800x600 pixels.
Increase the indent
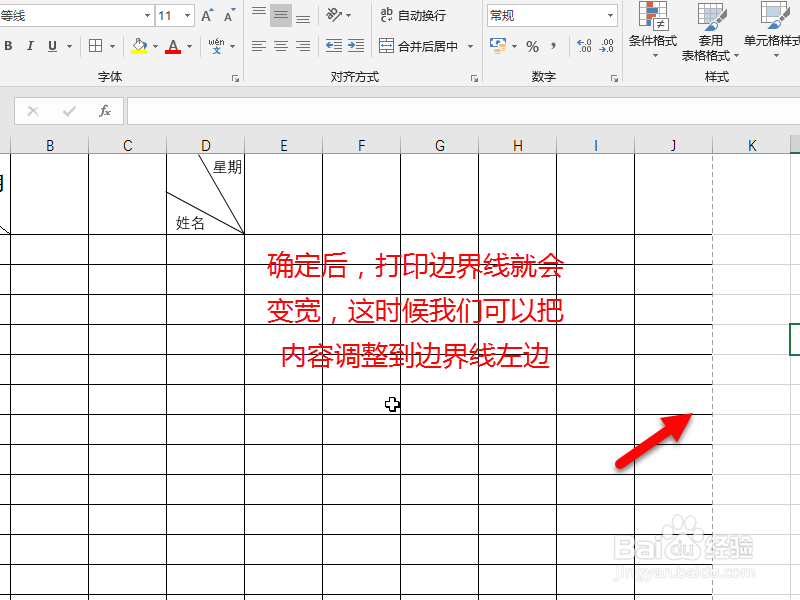[356, 46]
